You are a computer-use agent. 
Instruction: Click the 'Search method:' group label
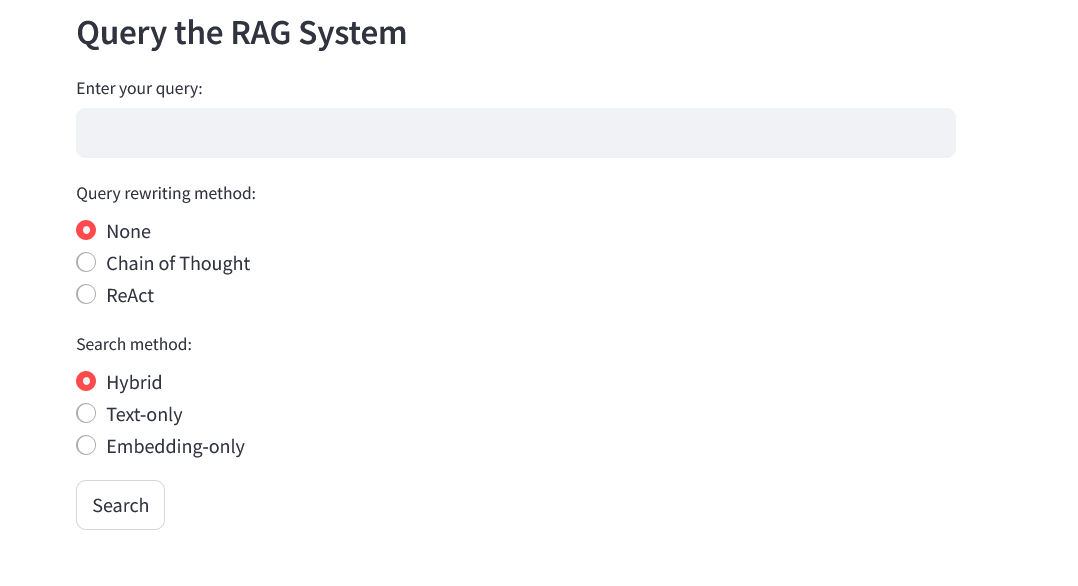(134, 344)
